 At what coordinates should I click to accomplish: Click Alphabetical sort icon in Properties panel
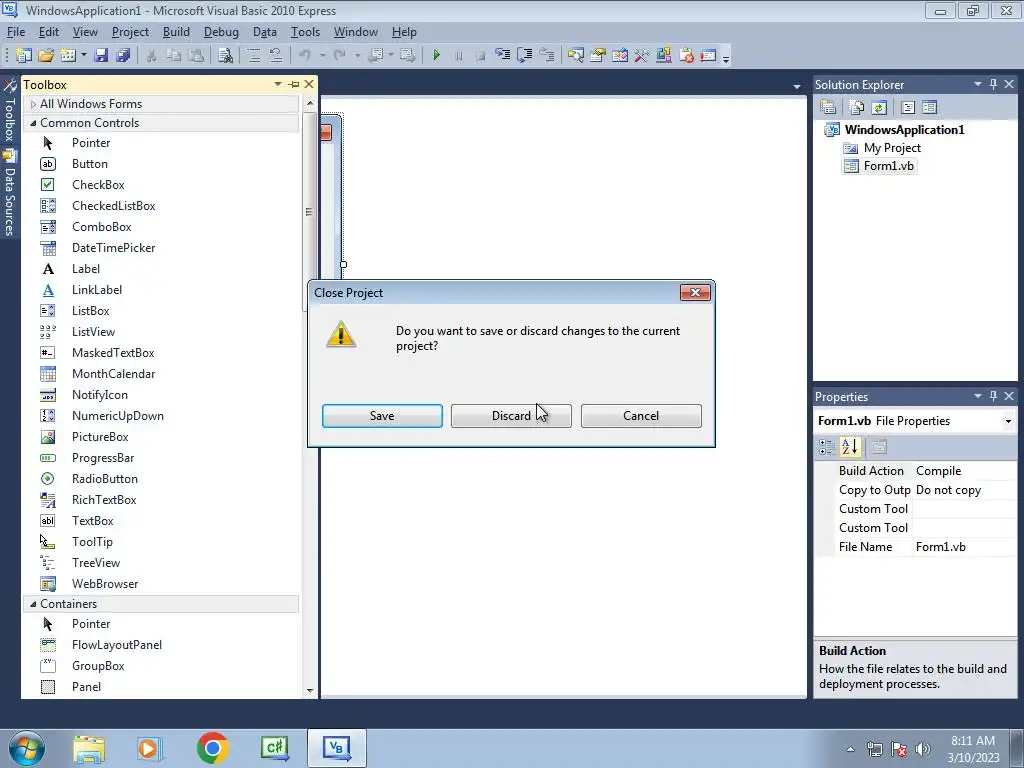point(850,447)
